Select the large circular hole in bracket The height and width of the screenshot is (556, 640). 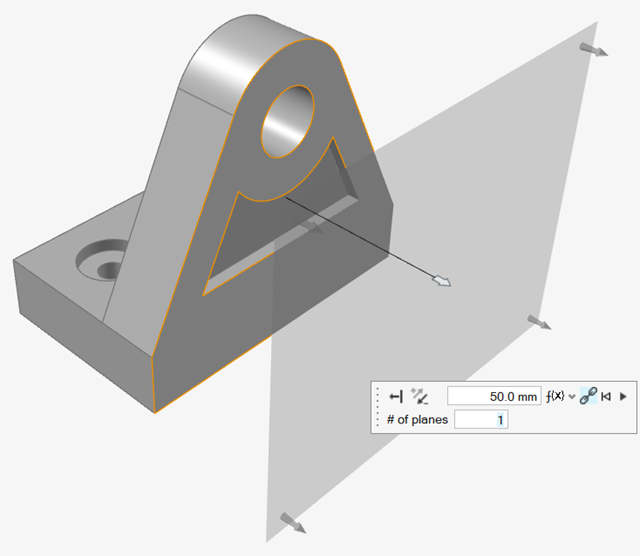[x=288, y=122]
